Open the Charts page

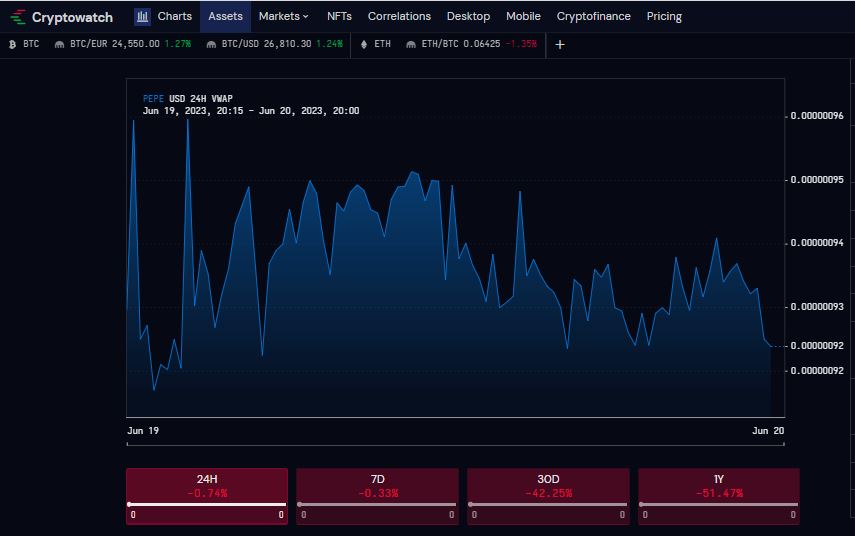(174, 16)
